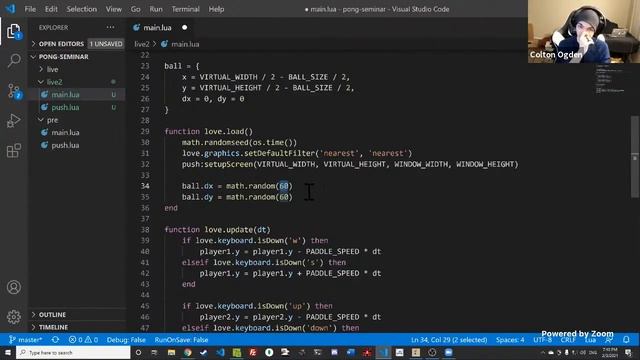Open action center notification icon on taskbar
The image size is (640, 360).
[x=628, y=353]
